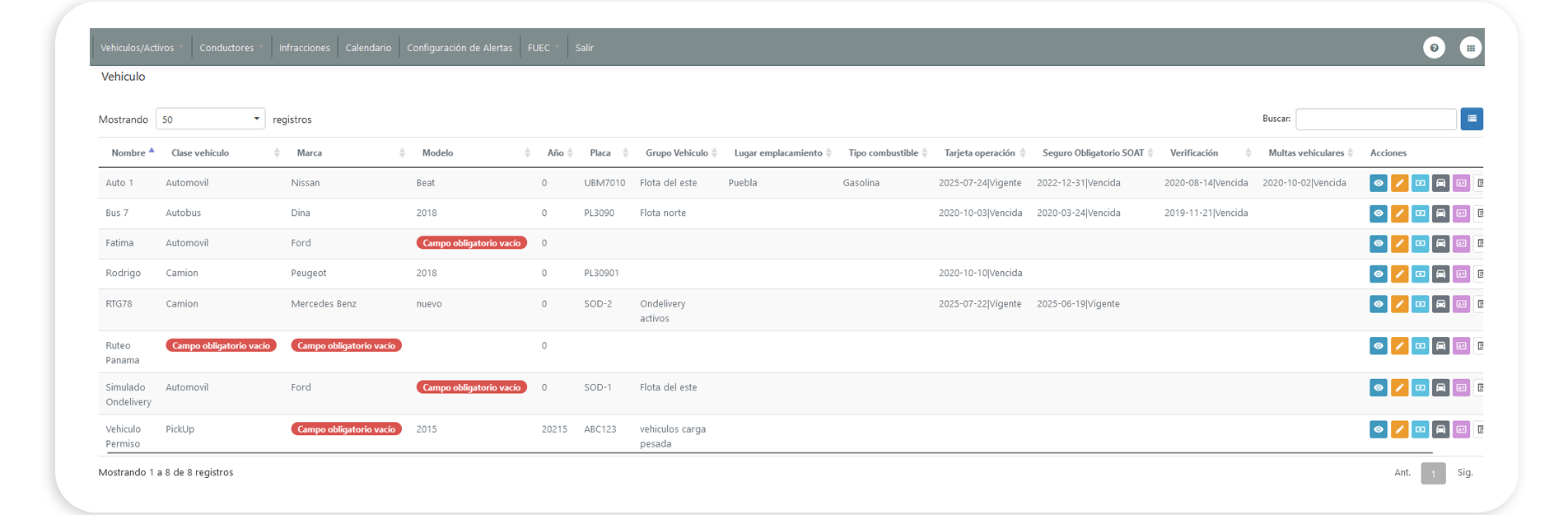This screenshot has height=515, width=1568.
Task: Open ID card icon for Simulado Ondelivery
Action: coord(1461,387)
